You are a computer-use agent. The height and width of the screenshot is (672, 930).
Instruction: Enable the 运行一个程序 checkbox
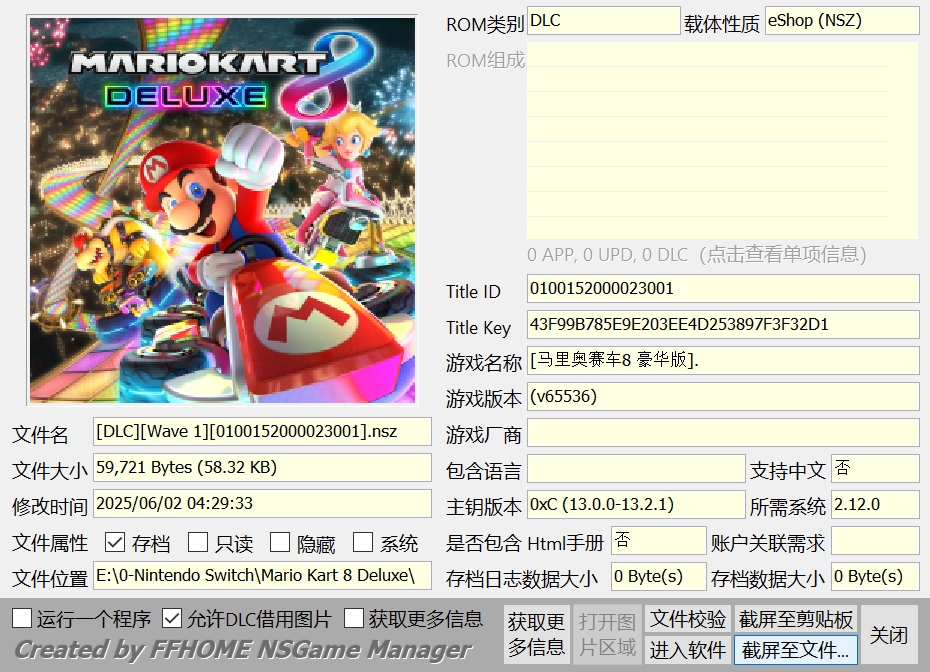tap(22, 618)
